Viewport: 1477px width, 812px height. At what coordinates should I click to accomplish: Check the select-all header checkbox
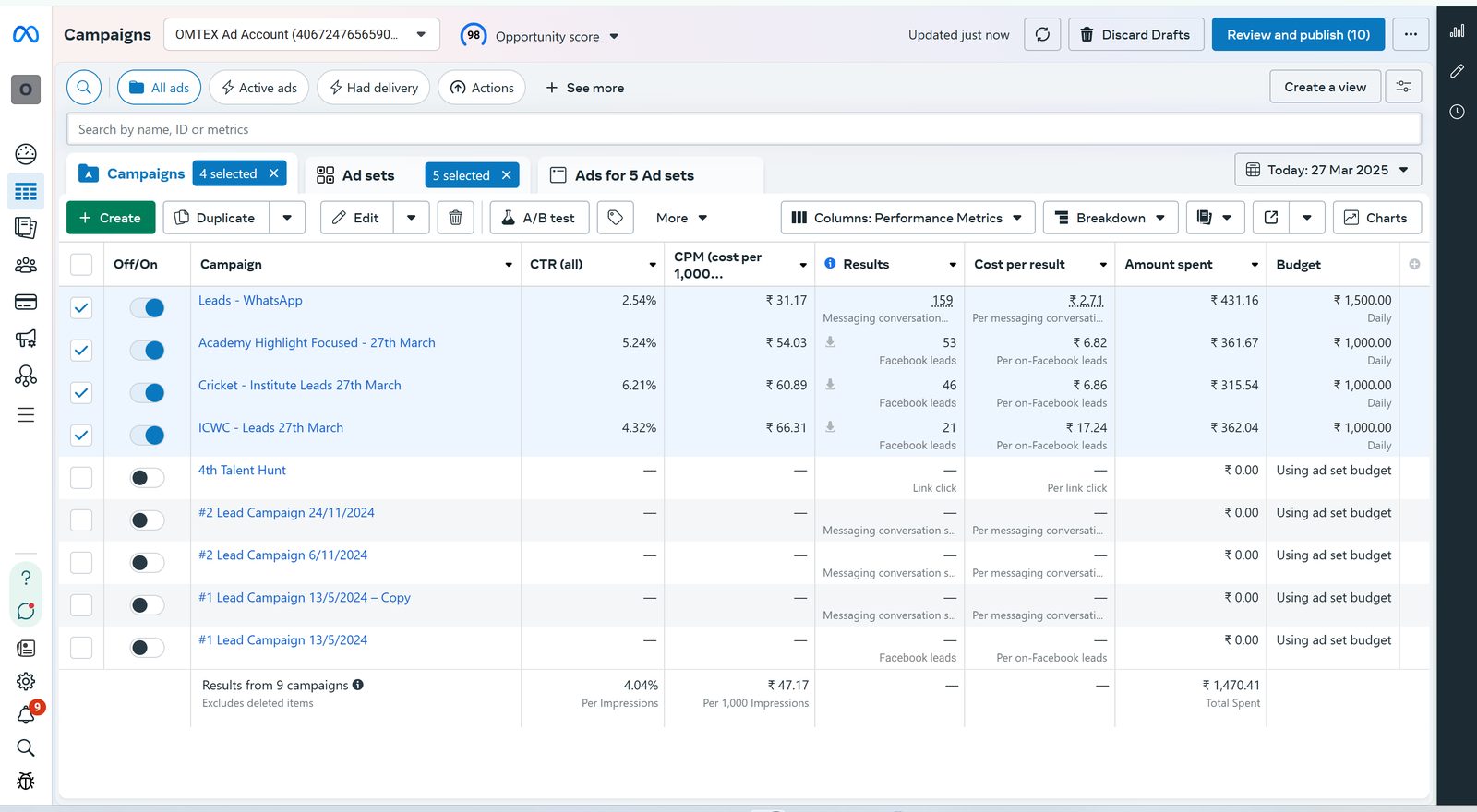pos(81,265)
